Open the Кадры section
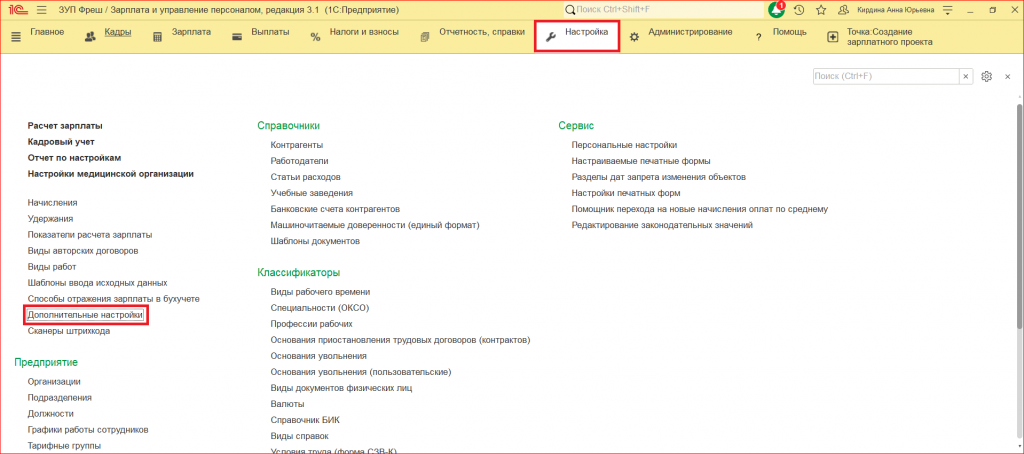 (118, 32)
